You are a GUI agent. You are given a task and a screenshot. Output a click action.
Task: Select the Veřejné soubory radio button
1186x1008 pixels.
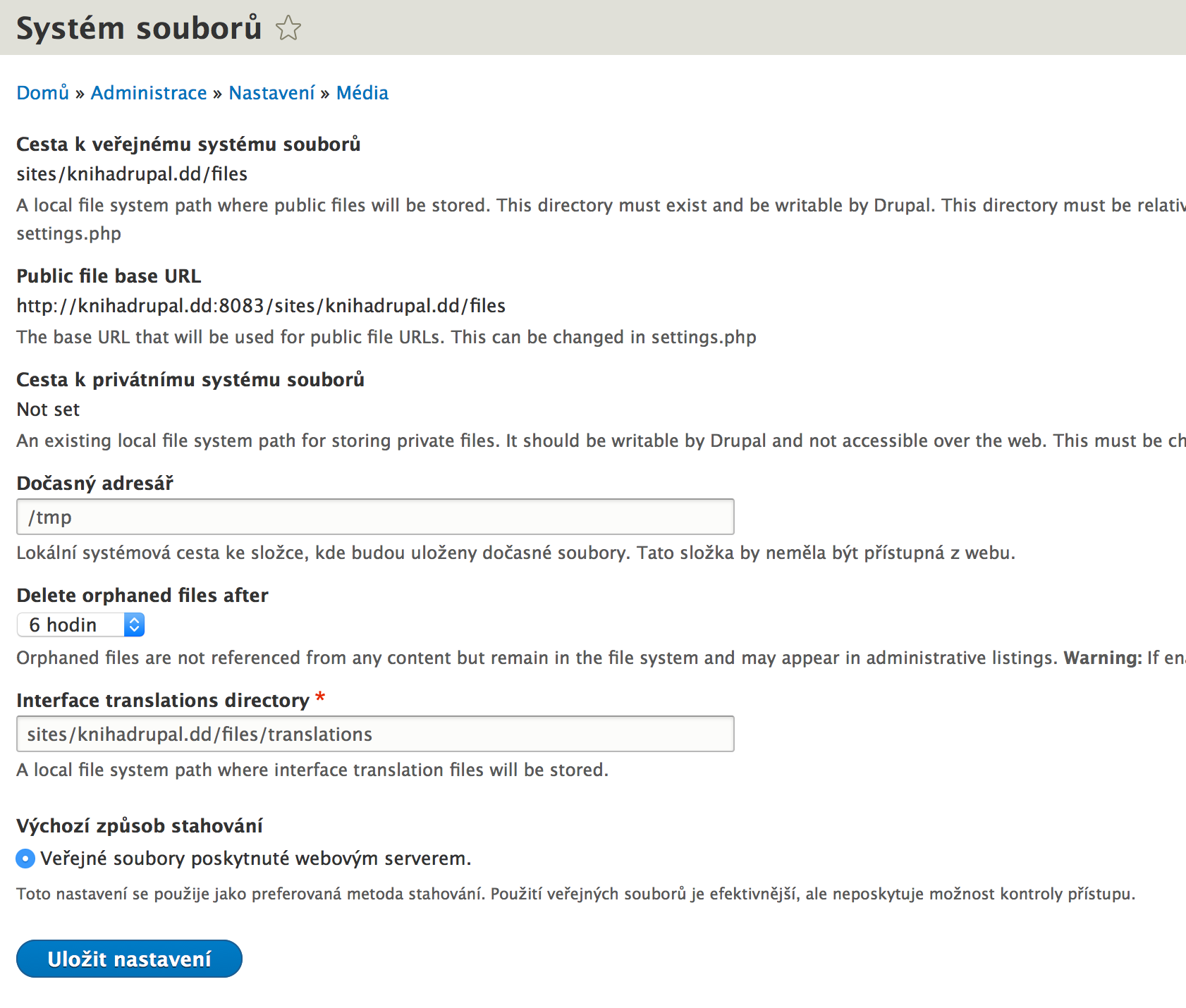point(25,859)
